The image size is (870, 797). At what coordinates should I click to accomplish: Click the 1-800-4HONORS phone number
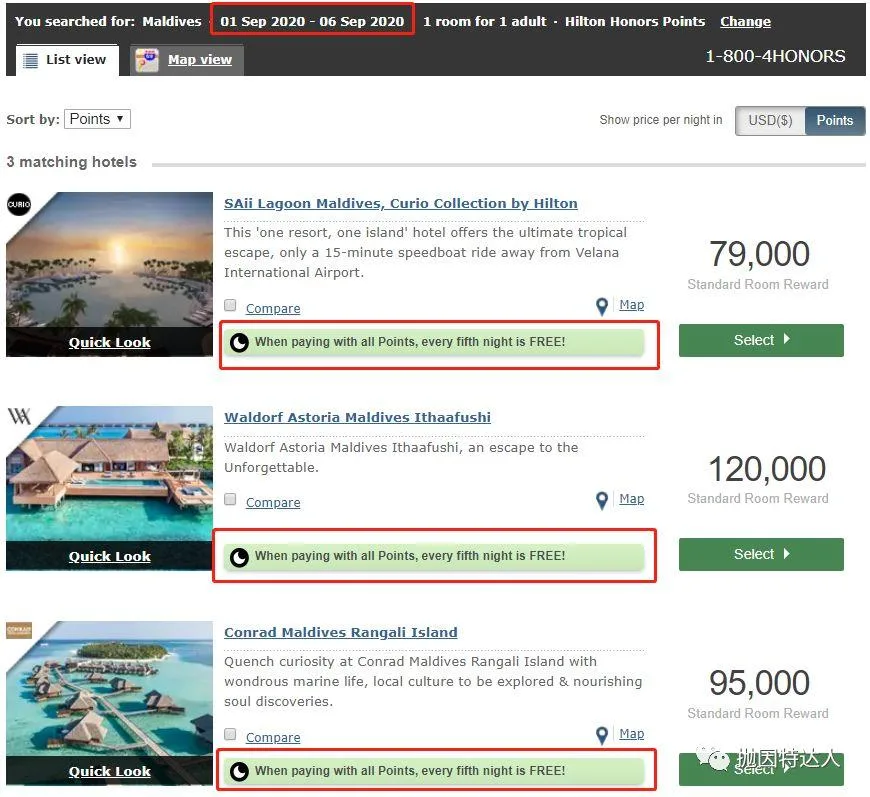[x=775, y=56]
